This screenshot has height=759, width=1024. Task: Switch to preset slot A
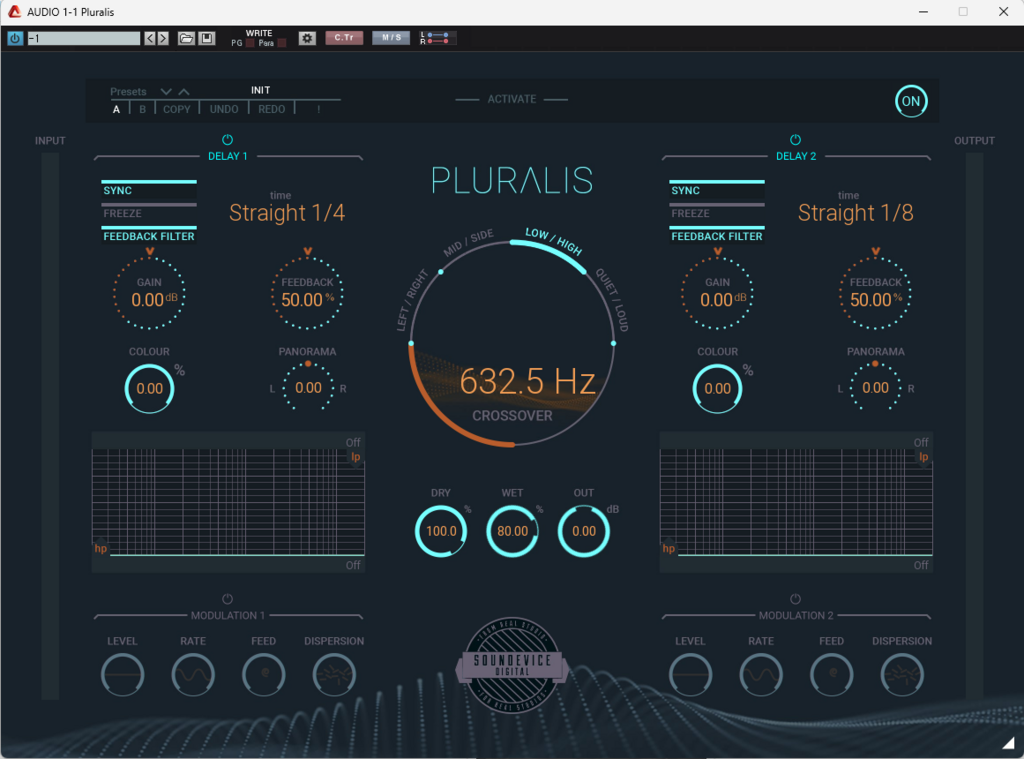click(x=116, y=109)
